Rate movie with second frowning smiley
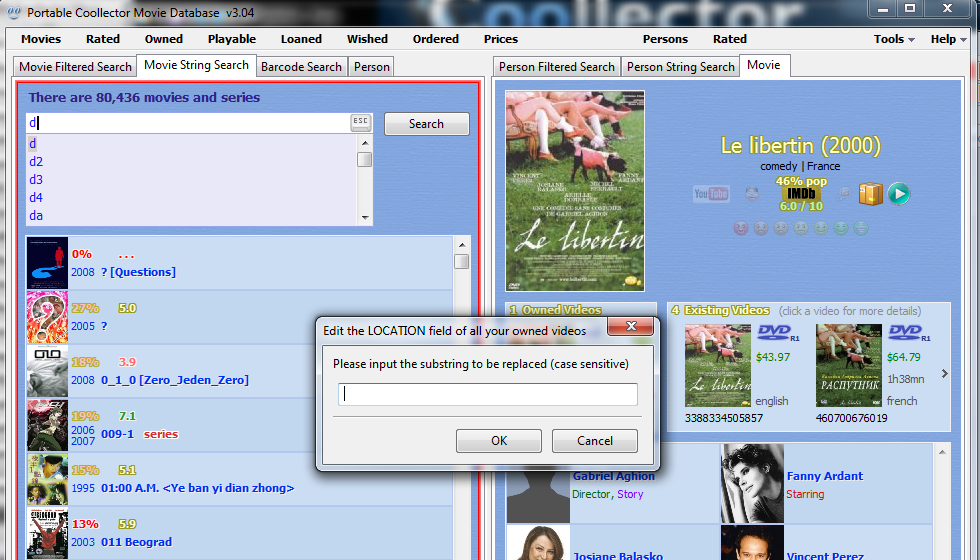The height and width of the screenshot is (560, 980). tap(761, 229)
